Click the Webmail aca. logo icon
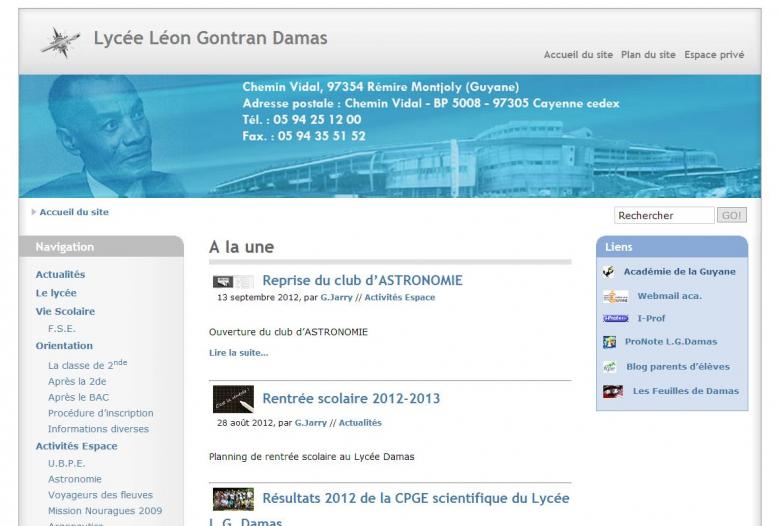Viewport: 778px width, 526px height. 616,296
